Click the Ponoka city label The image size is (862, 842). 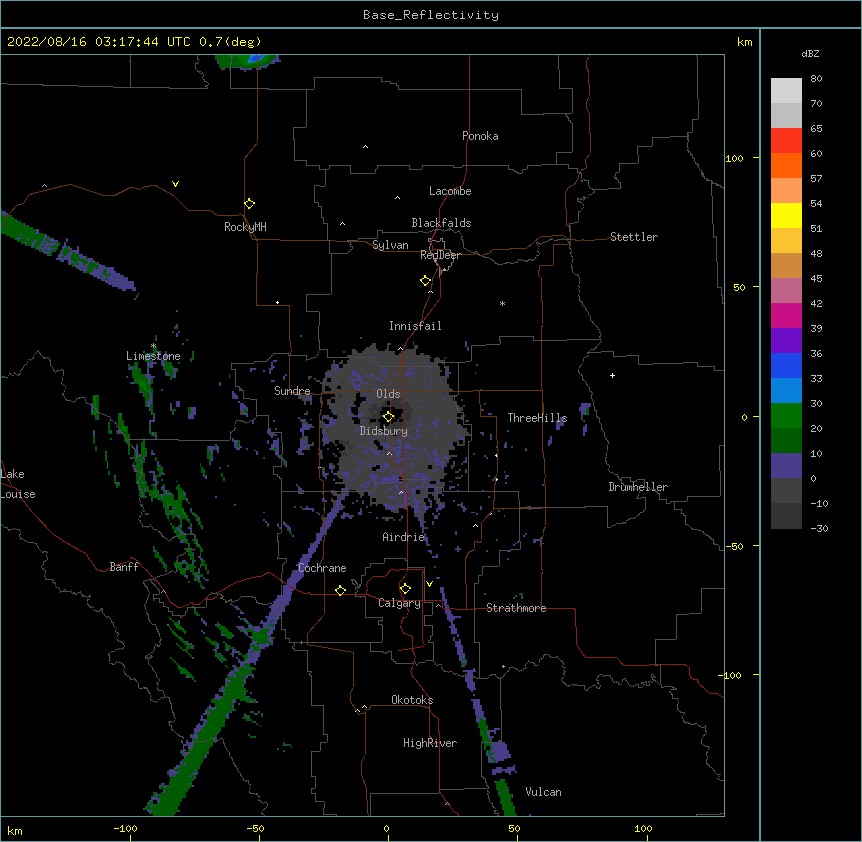(480, 136)
